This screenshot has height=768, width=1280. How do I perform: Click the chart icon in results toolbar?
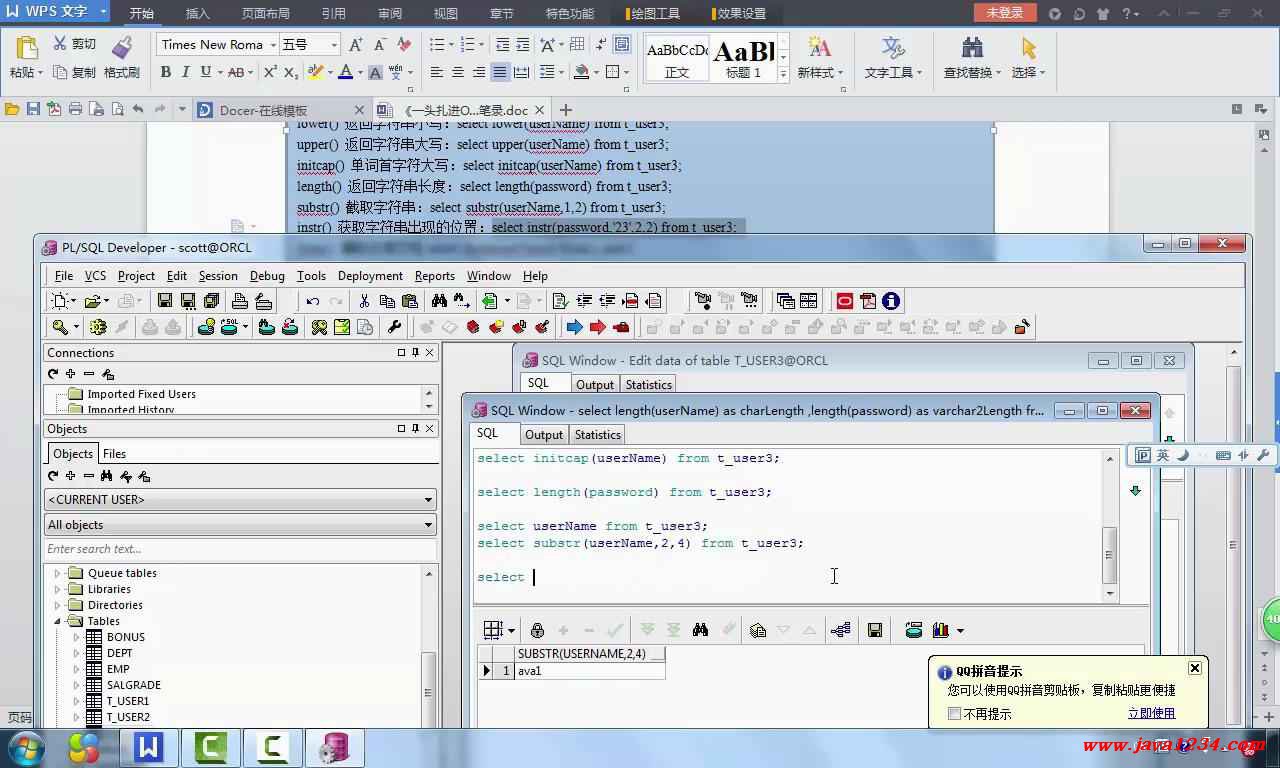coord(941,630)
